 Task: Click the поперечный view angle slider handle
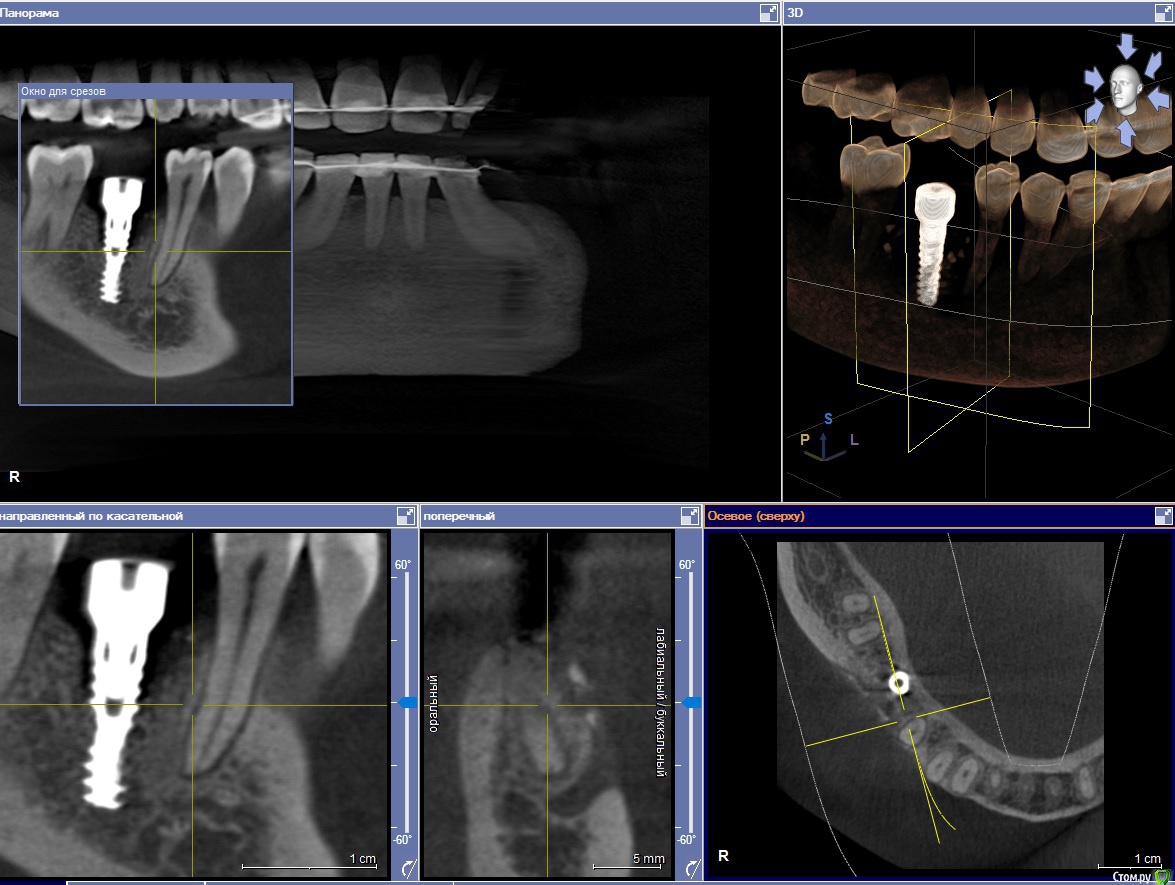pos(689,703)
